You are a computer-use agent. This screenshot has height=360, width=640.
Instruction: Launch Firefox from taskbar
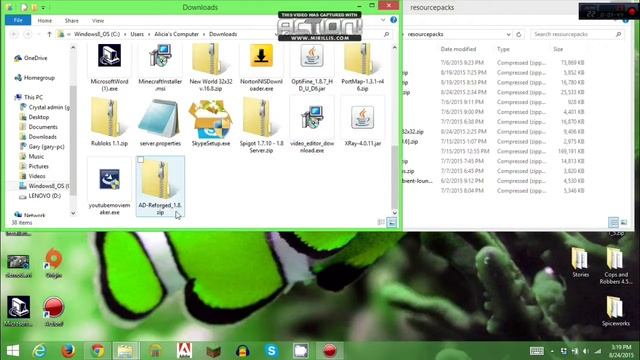click(68, 351)
